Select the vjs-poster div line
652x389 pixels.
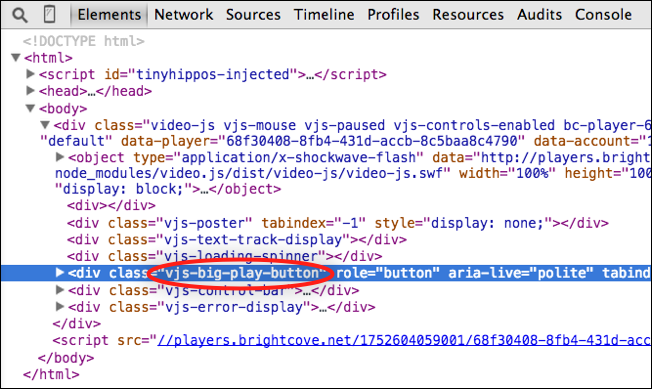(x=337, y=223)
